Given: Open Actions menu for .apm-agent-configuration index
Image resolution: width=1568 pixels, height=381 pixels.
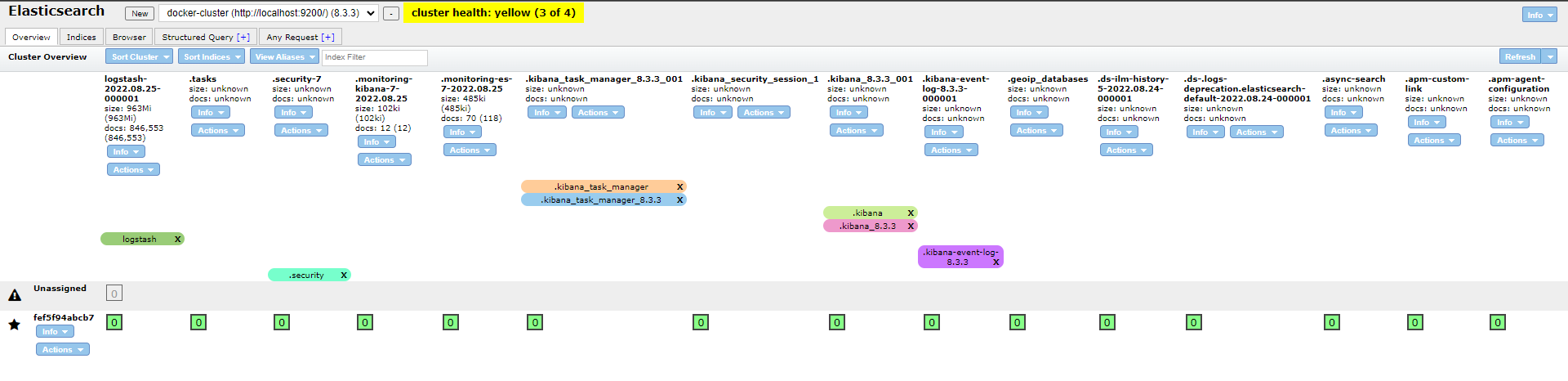Looking at the screenshot, I should [1517, 141].
